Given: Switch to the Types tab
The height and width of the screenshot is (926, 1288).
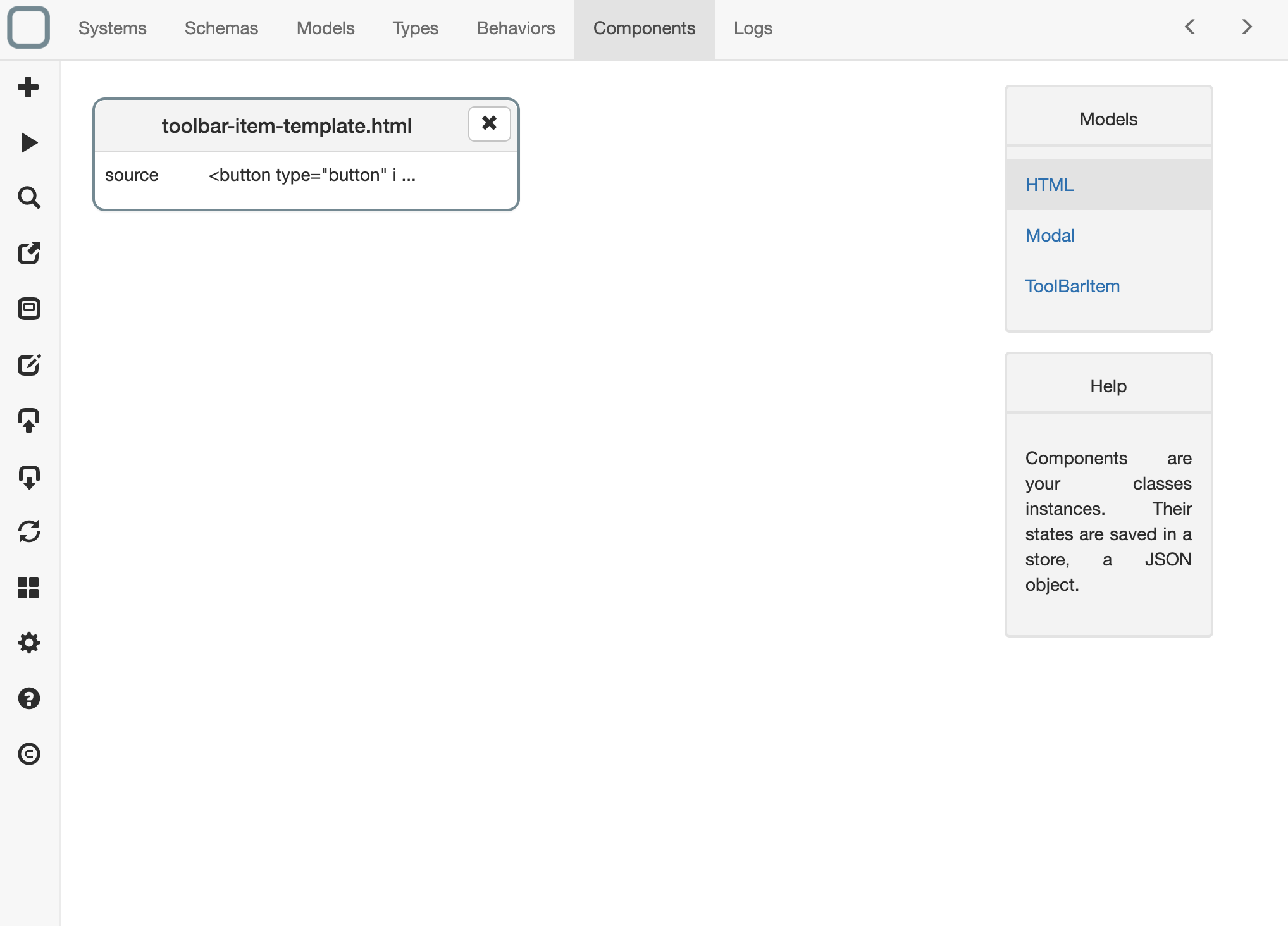Looking at the screenshot, I should pyautogui.click(x=416, y=28).
